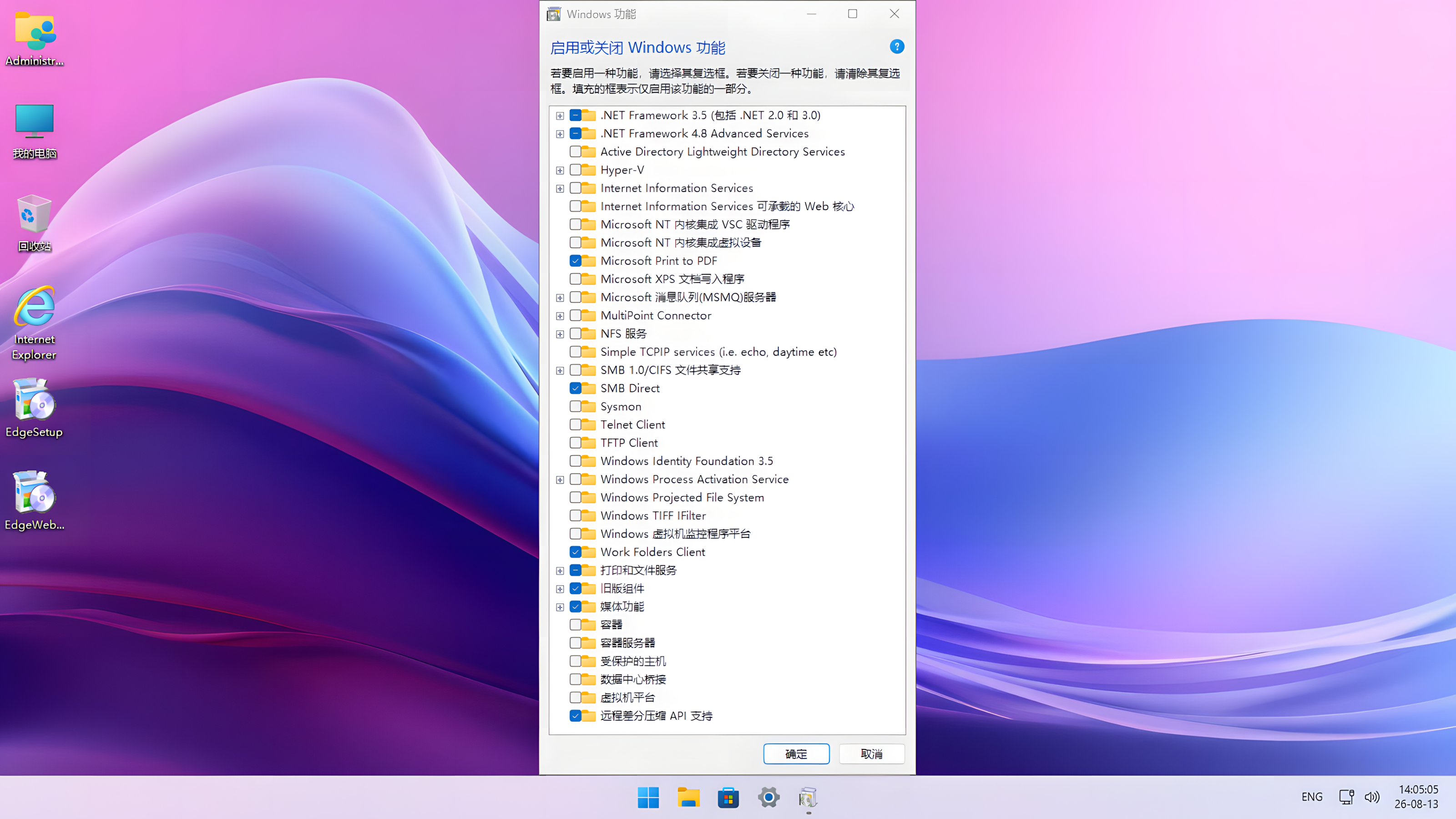This screenshot has width=1456, height=819.
Task: Click the folder icon beside Telnet Client
Action: pos(589,425)
